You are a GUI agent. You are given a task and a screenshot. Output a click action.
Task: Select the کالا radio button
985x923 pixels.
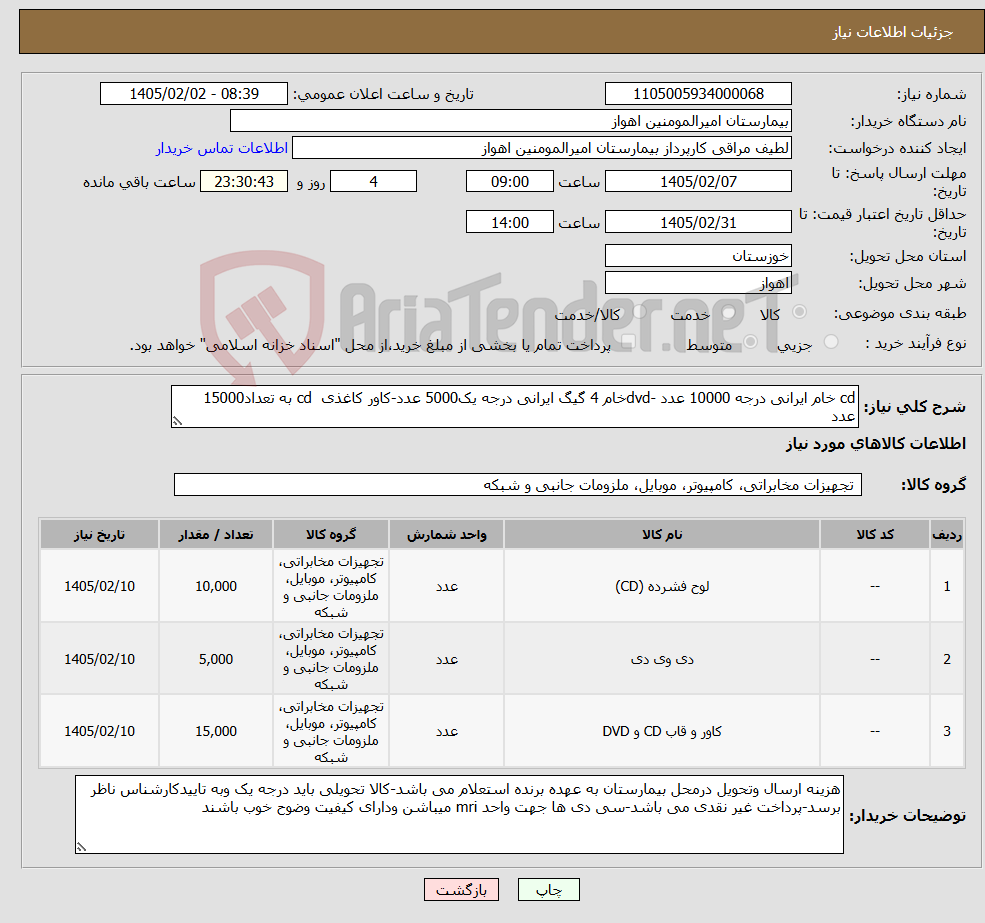[x=800, y=312]
